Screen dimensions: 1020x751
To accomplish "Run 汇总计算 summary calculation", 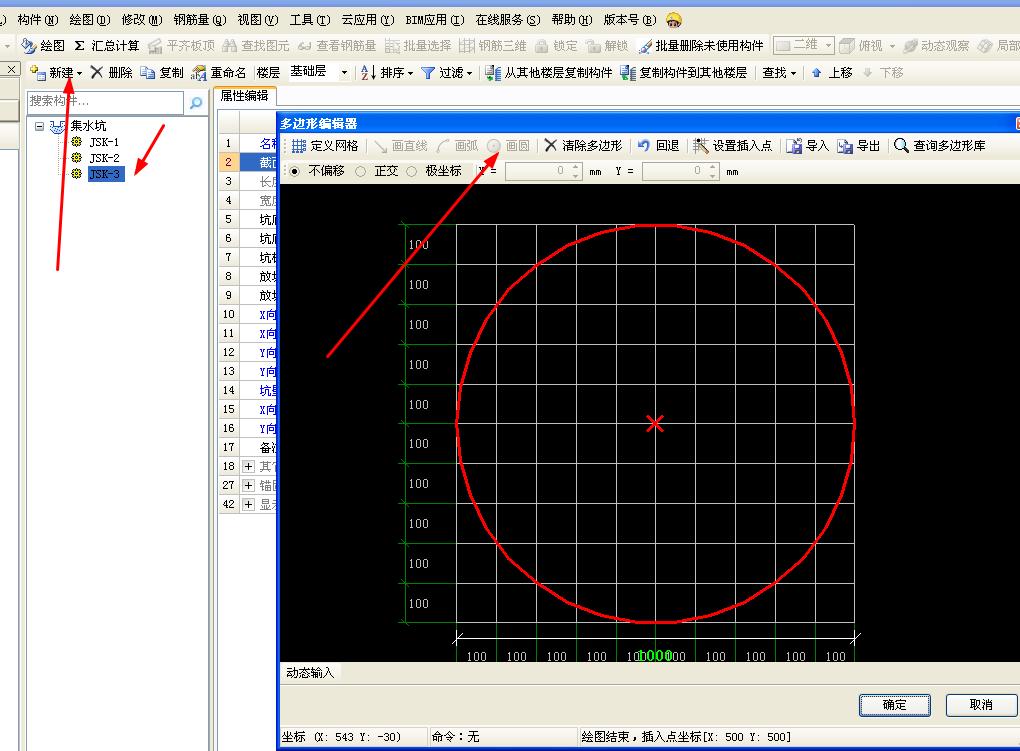I will [107, 46].
